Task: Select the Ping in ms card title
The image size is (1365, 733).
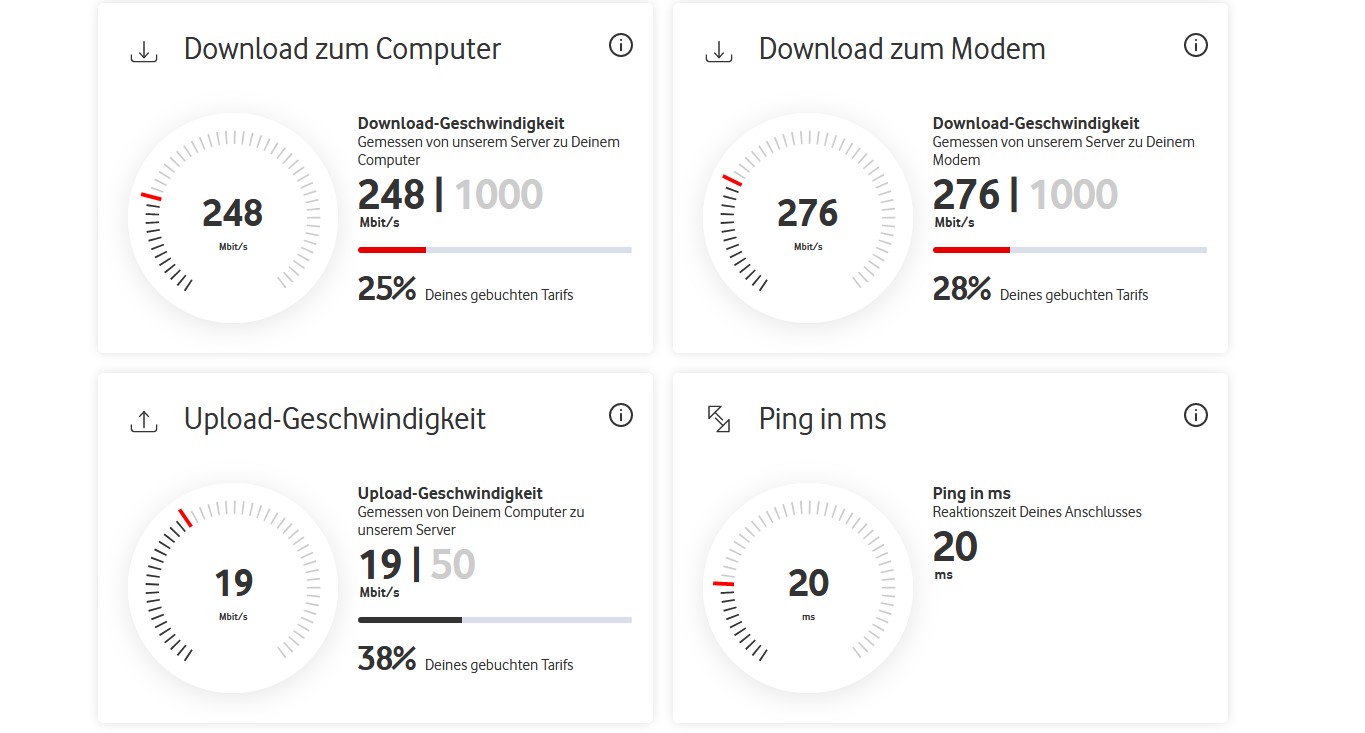Action: (822, 419)
